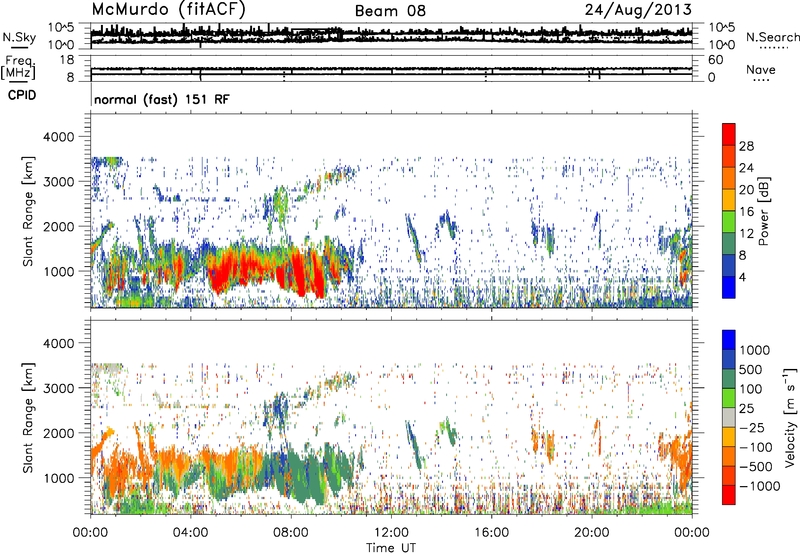The width and height of the screenshot is (800, 554).
Task: Click the 12:00 time tick label
Action: coord(391,533)
